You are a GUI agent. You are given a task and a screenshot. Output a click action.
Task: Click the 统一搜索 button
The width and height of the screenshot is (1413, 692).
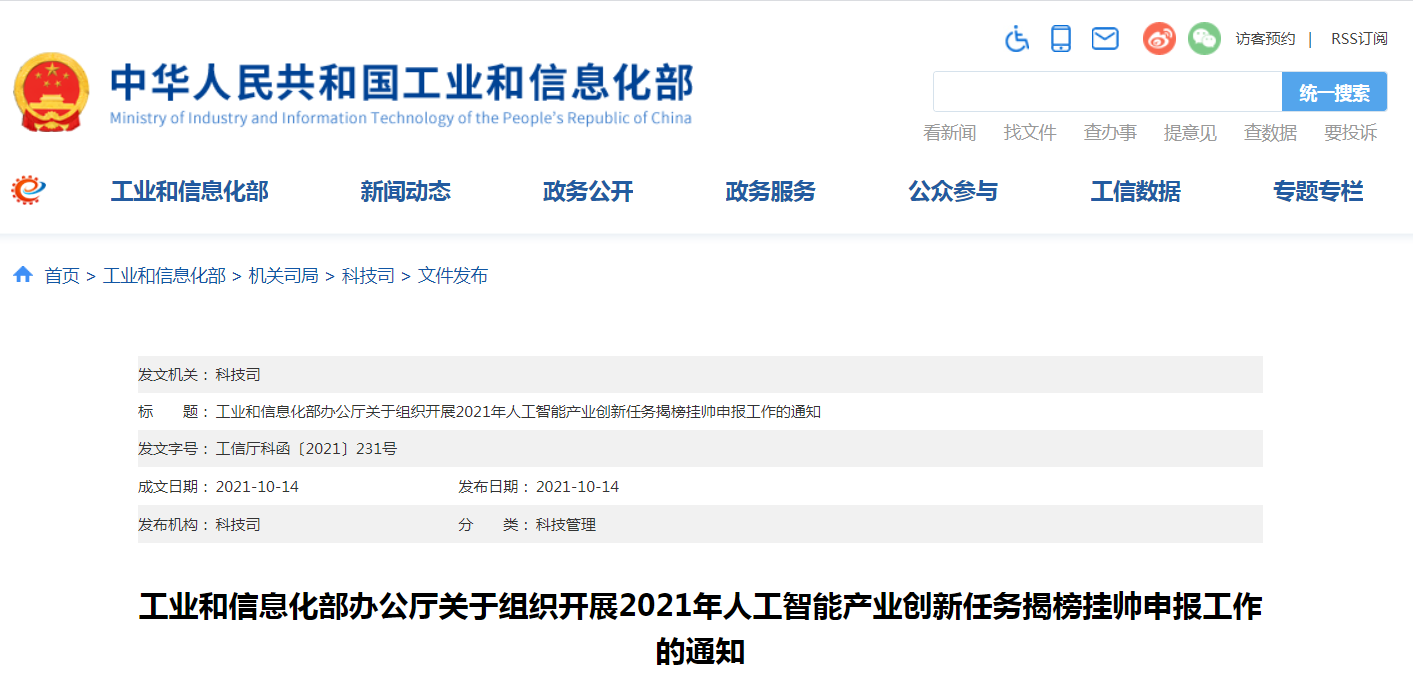[1334, 92]
